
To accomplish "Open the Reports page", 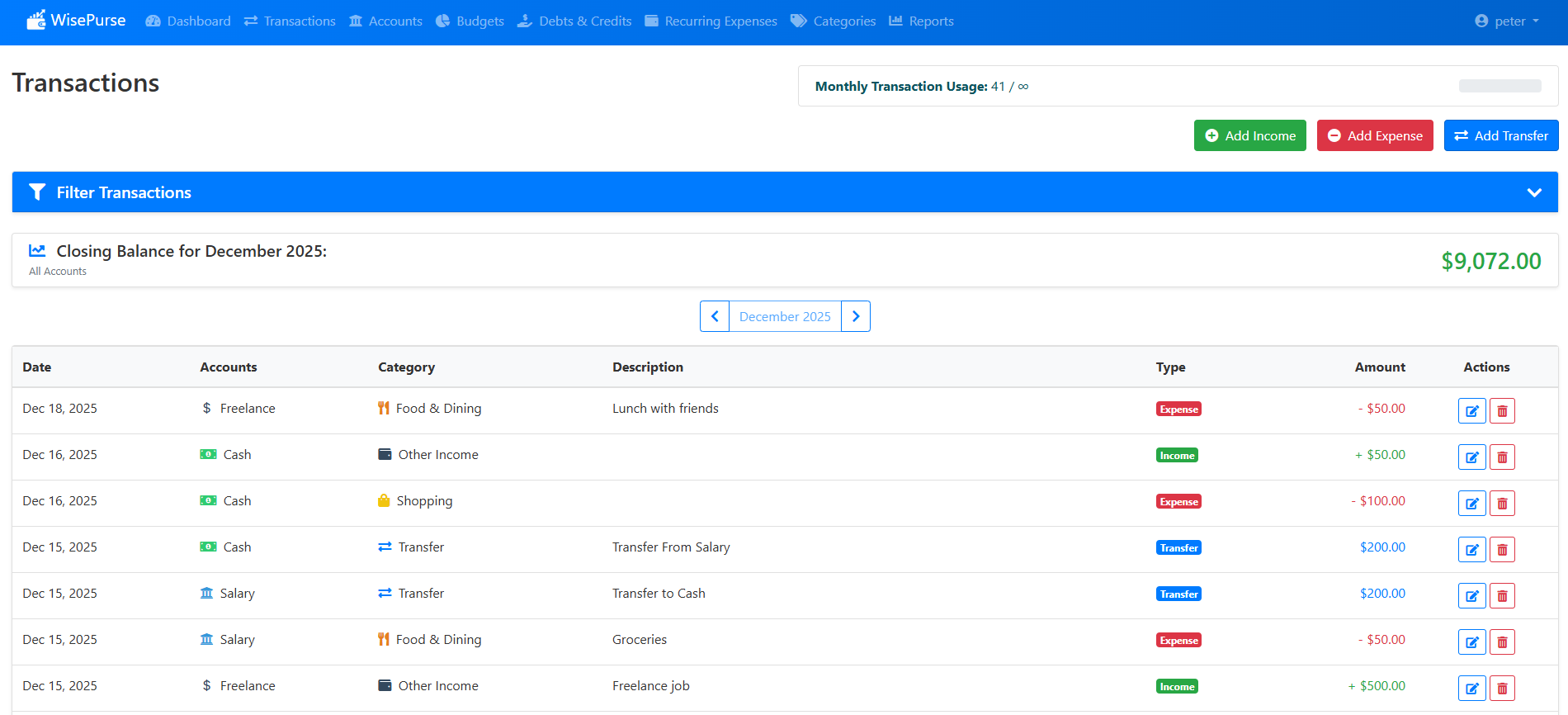I will [x=921, y=21].
